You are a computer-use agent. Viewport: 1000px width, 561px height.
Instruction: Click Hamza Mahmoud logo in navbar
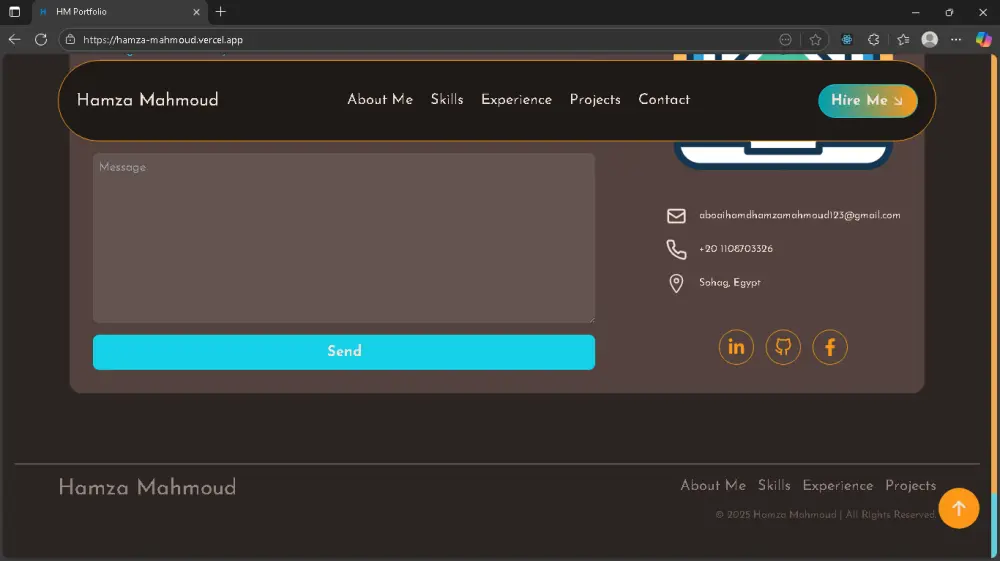point(147,100)
